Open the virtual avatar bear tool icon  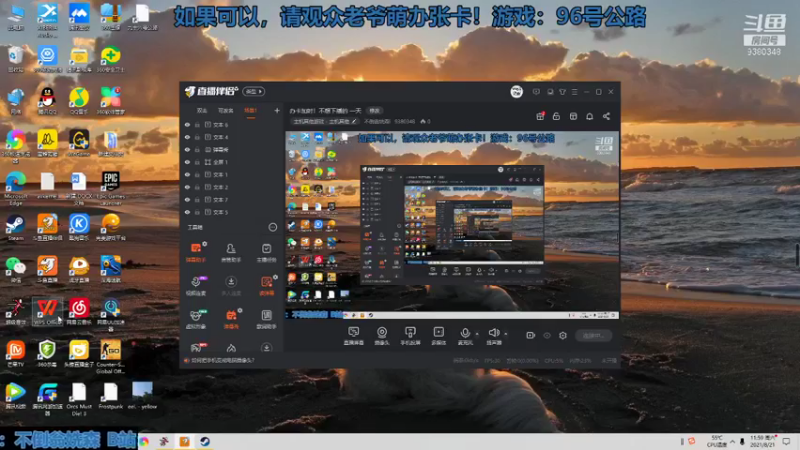(x=196, y=318)
